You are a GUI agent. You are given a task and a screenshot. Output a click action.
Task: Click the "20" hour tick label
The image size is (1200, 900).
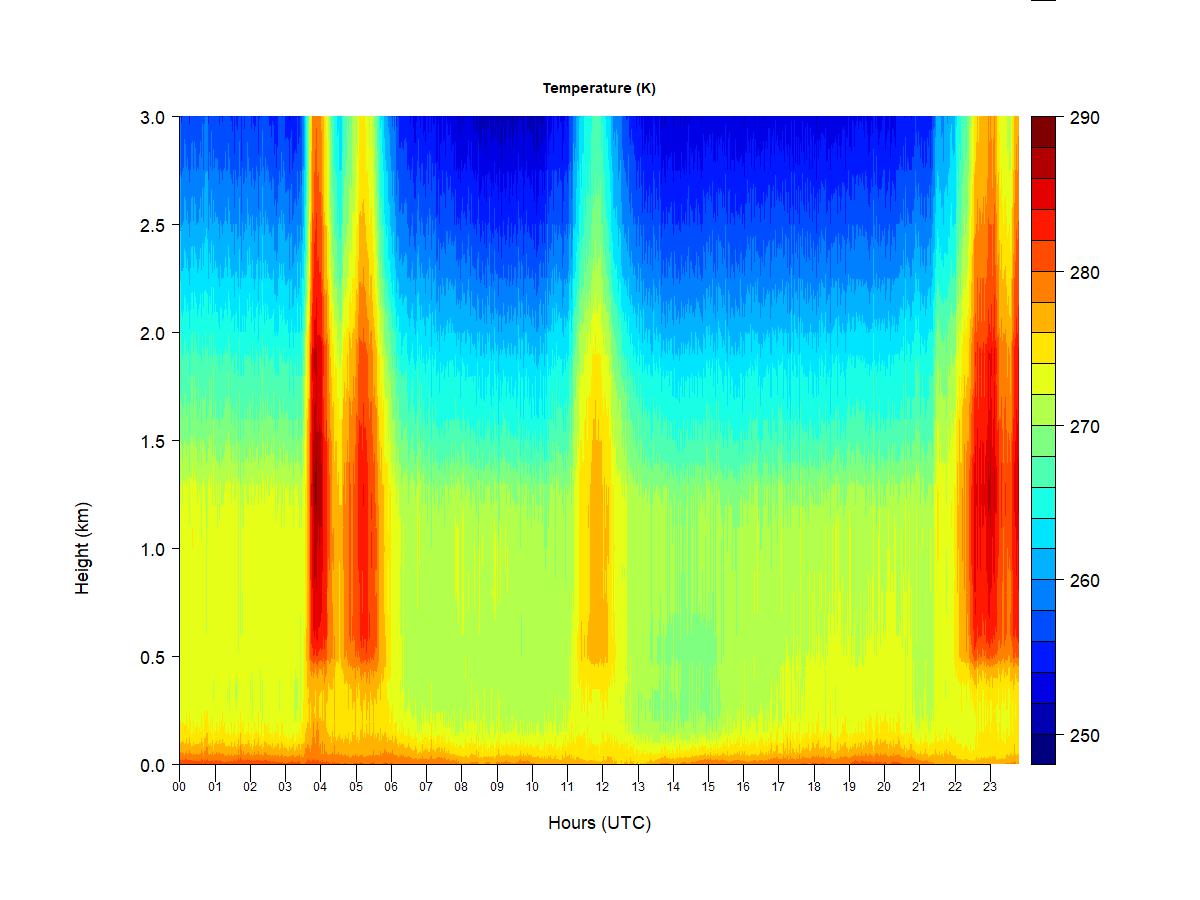[x=884, y=787]
